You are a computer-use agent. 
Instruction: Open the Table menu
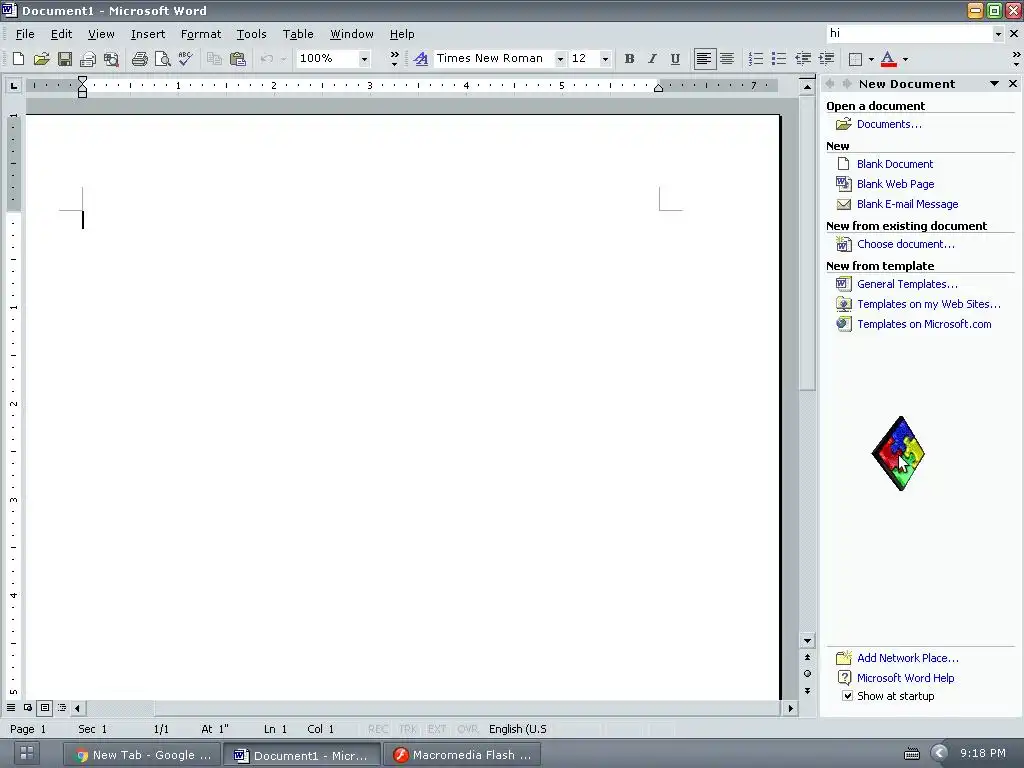pos(298,34)
